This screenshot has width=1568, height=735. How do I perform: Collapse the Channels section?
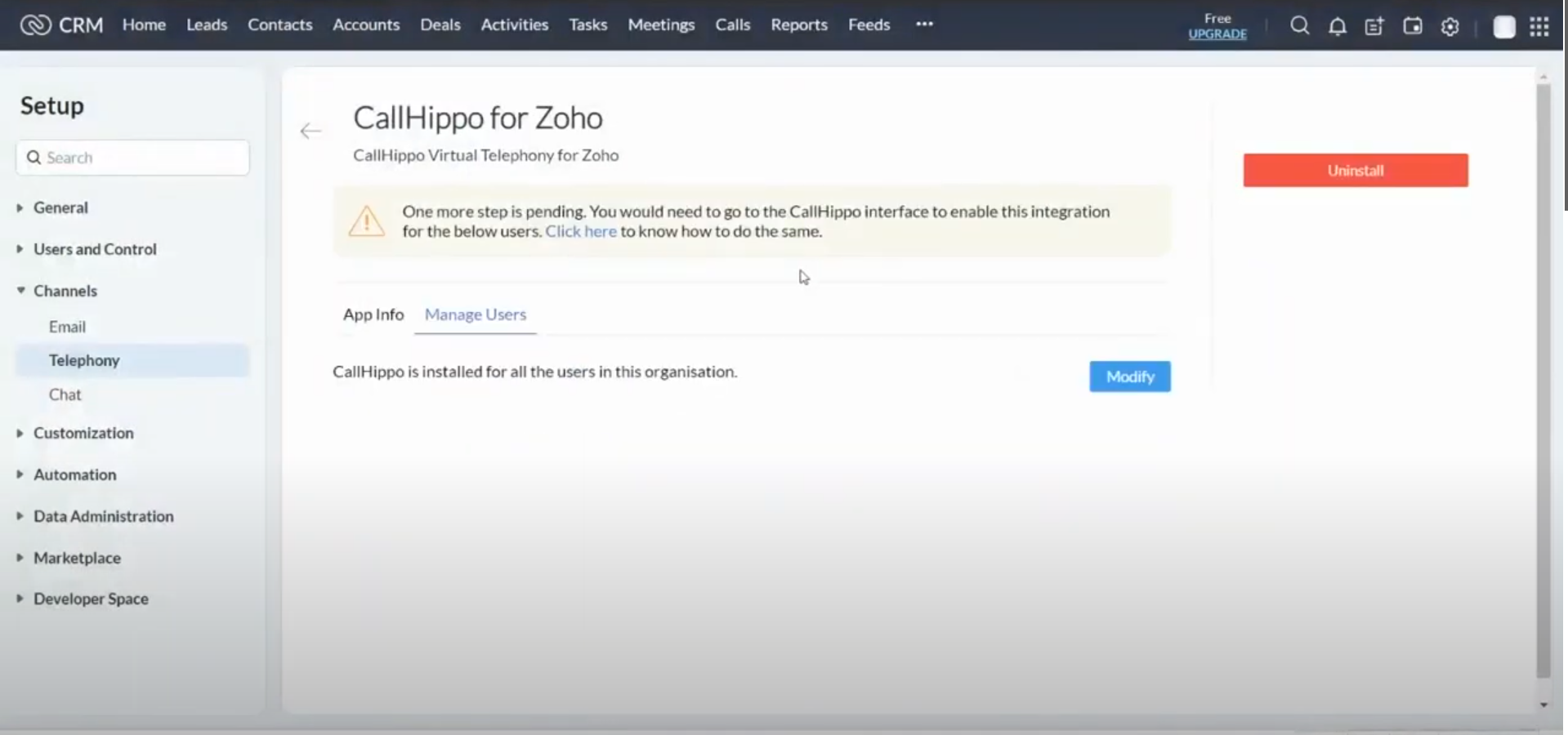click(20, 291)
